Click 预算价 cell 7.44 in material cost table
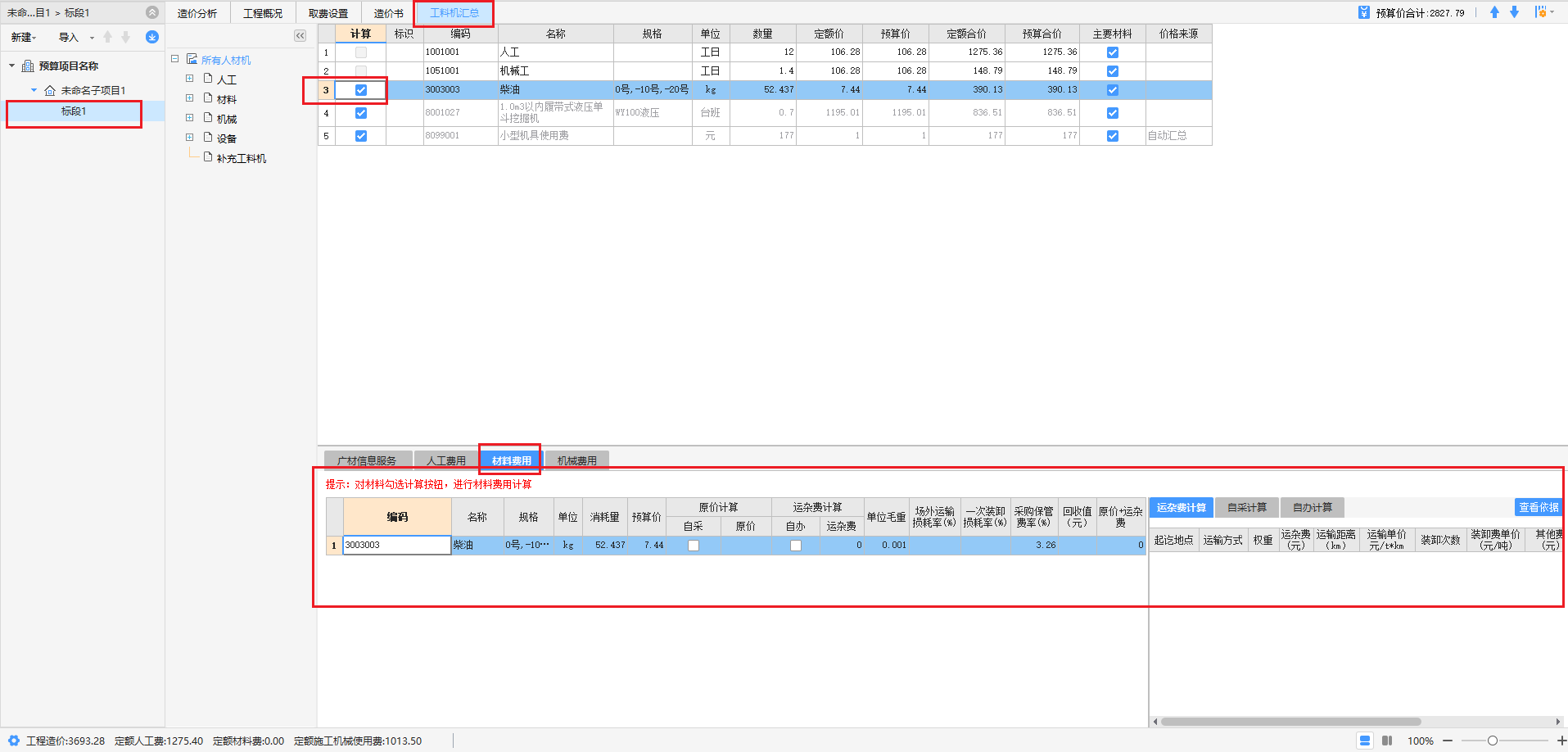Image resolution: width=1568 pixels, height=752 pixels. [647, 545]
